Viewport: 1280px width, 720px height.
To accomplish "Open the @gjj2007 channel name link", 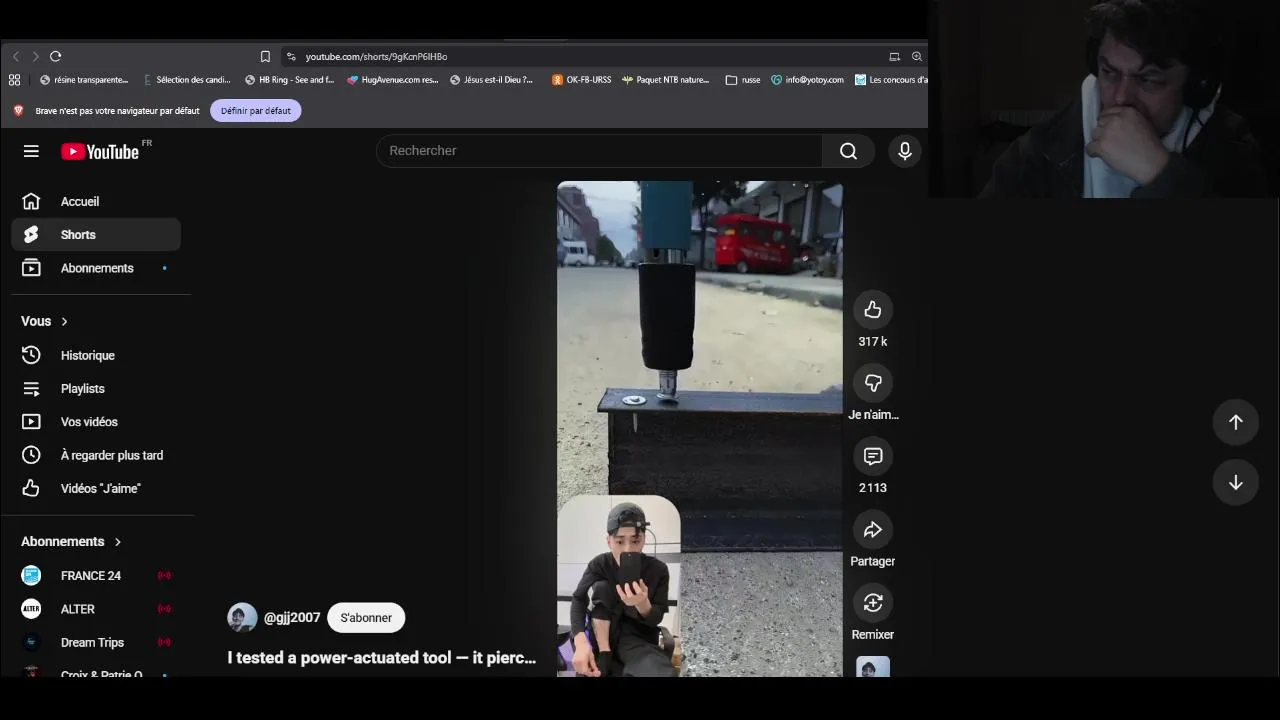I will click(292, 617).
